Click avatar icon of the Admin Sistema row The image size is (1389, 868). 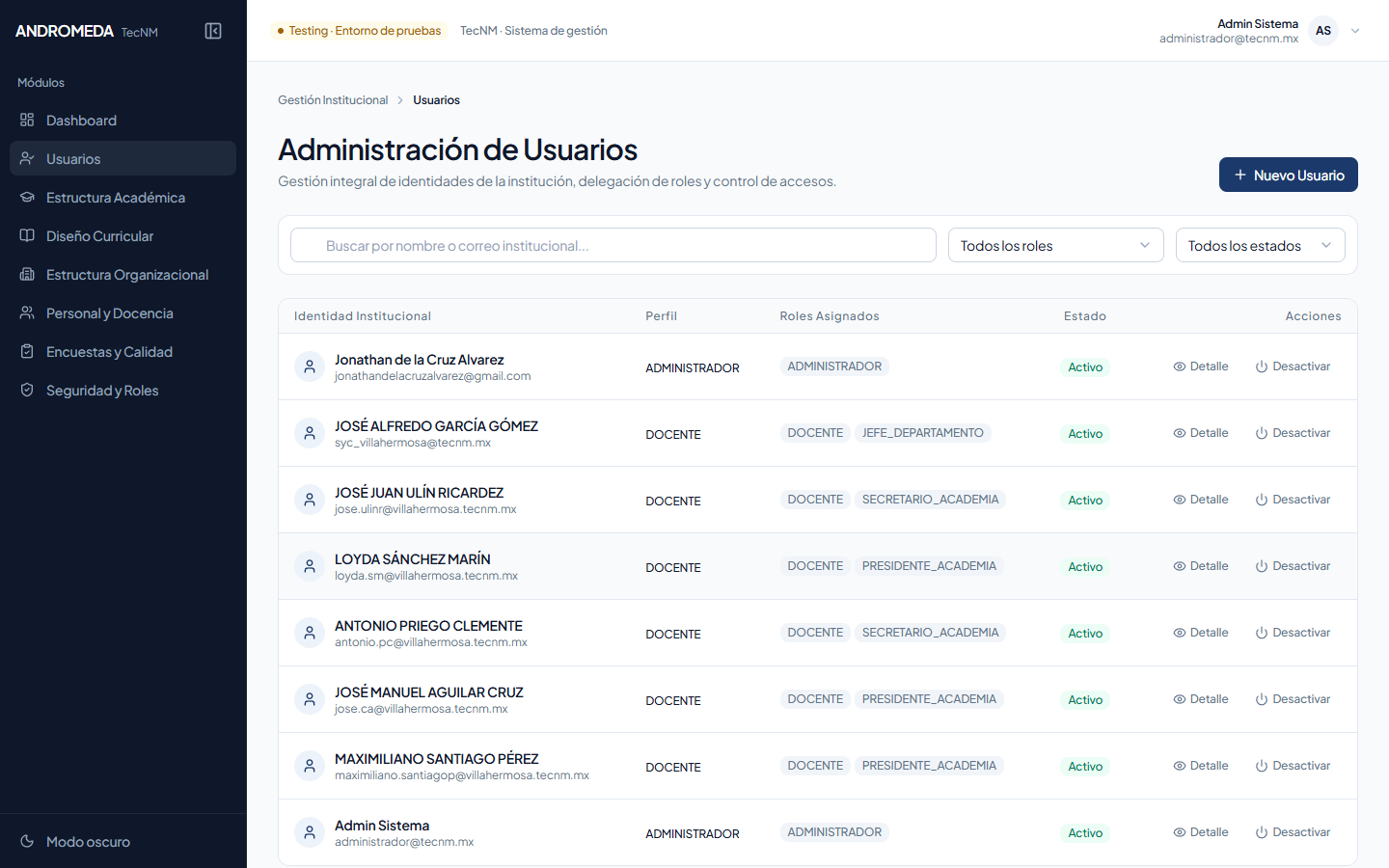310,832
